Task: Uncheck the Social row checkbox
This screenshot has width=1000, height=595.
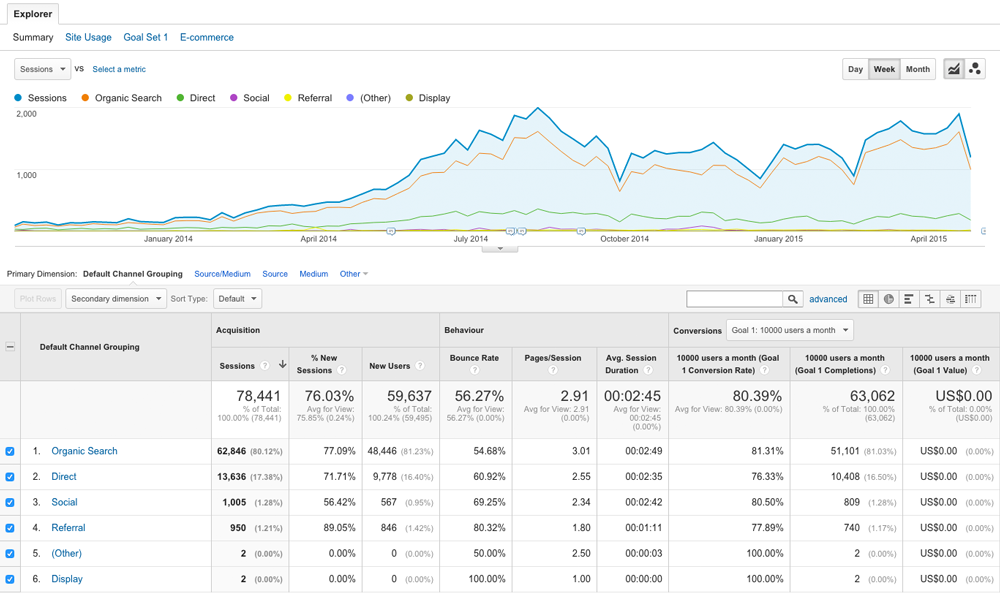Action: [x=10, y=503]
